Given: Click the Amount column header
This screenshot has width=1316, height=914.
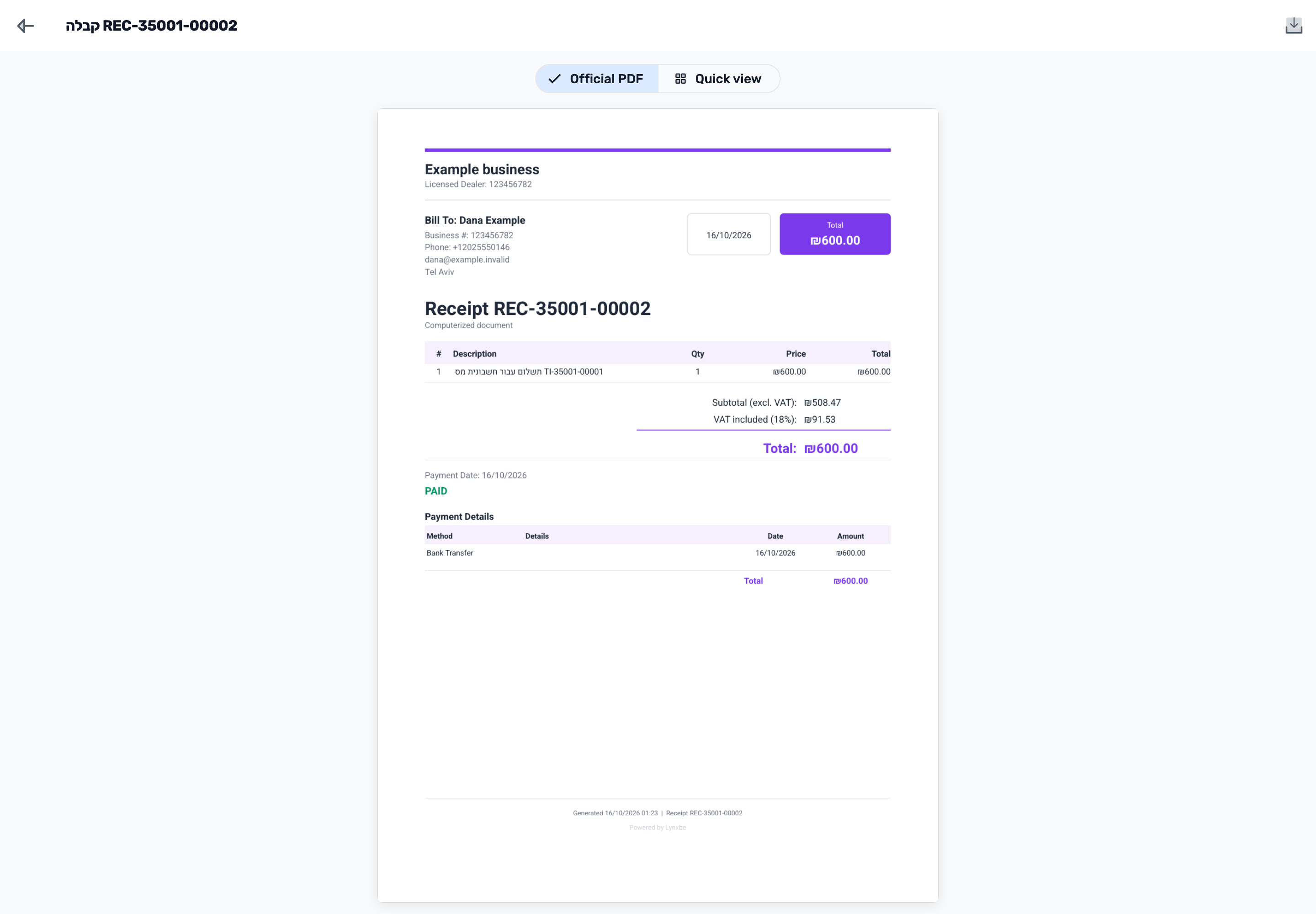Looking at the screenshot, I should (x=850, y=536).
